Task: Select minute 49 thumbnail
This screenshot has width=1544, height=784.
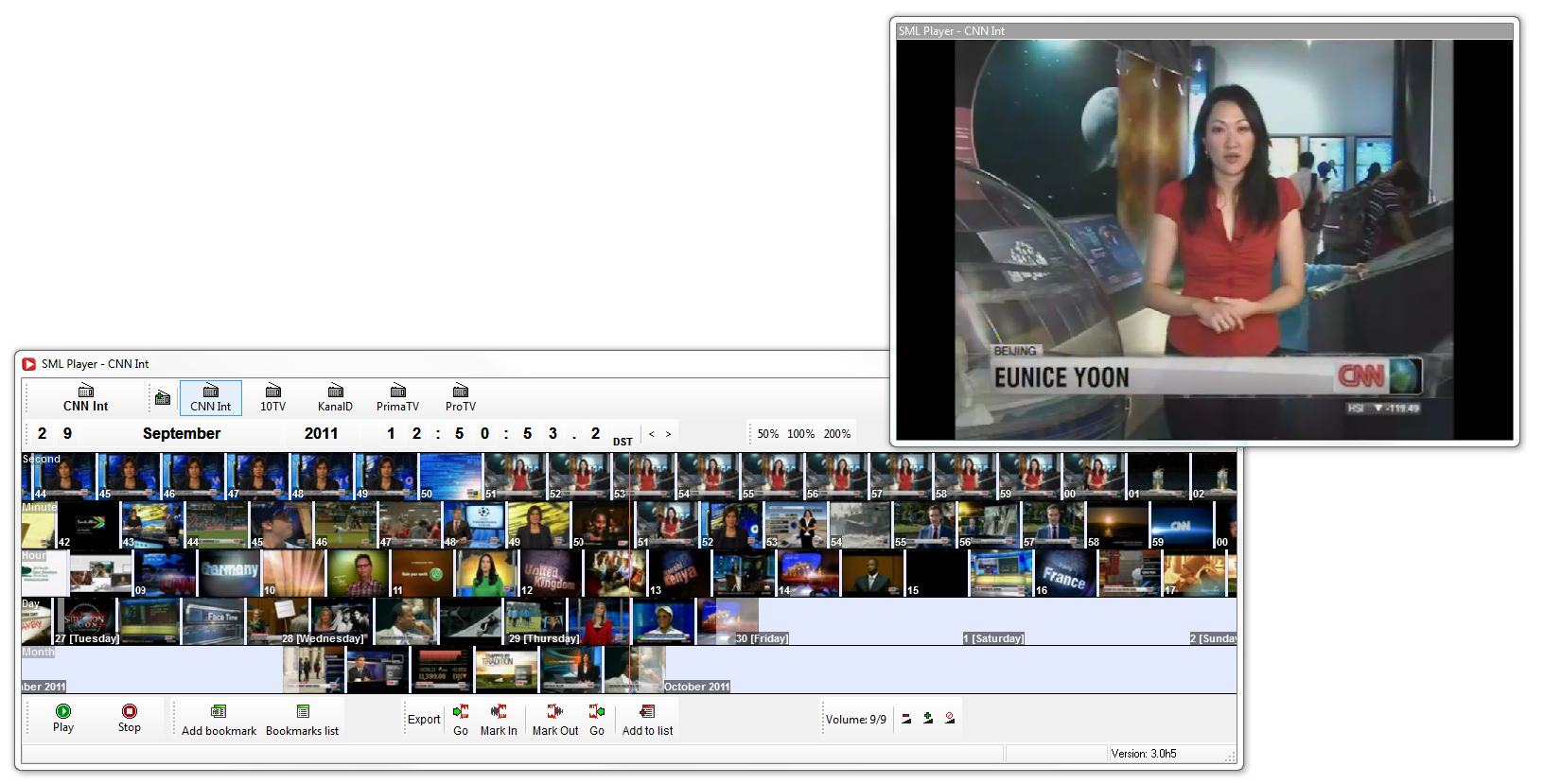Action: click(x=539, y=524)
